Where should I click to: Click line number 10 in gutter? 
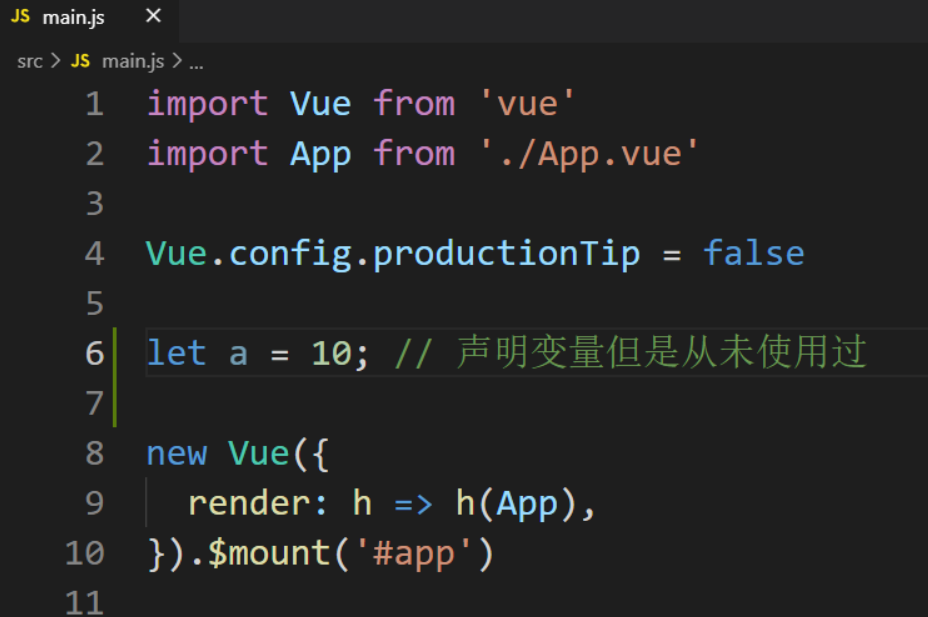pos(85,552)
